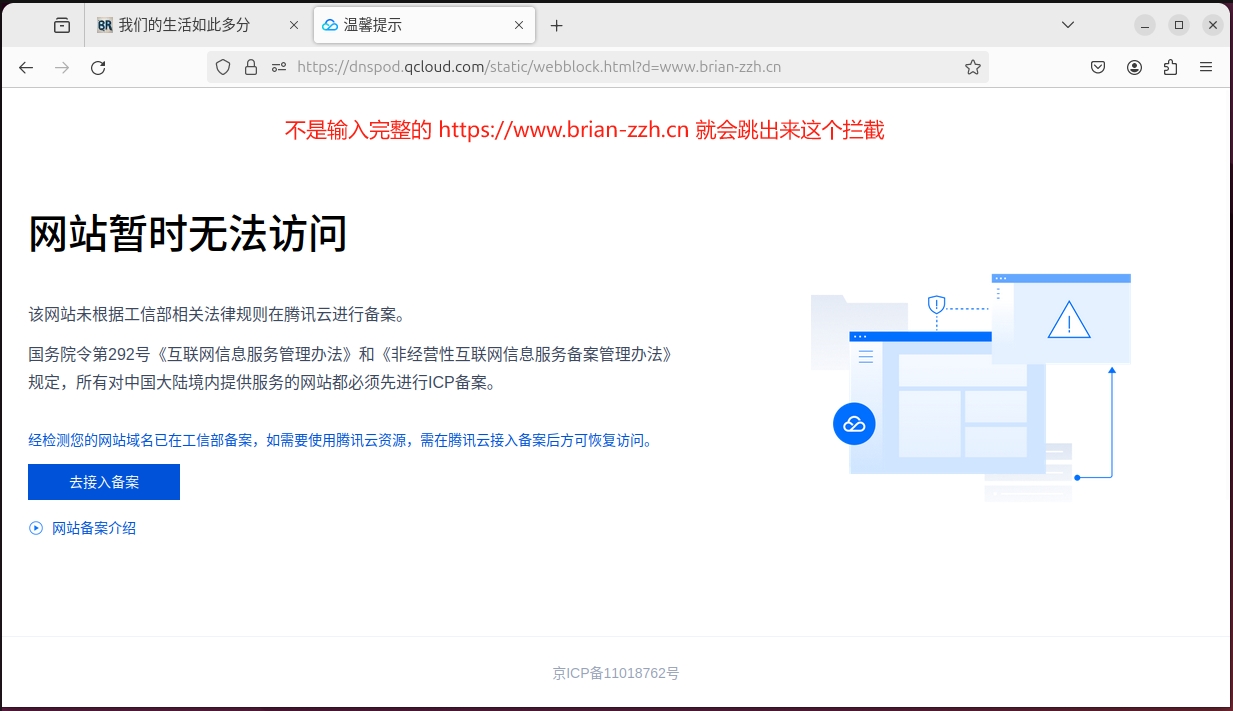Open tracking protection shield icon
This screenshot has height=711, width=1233.
(223, 67)
